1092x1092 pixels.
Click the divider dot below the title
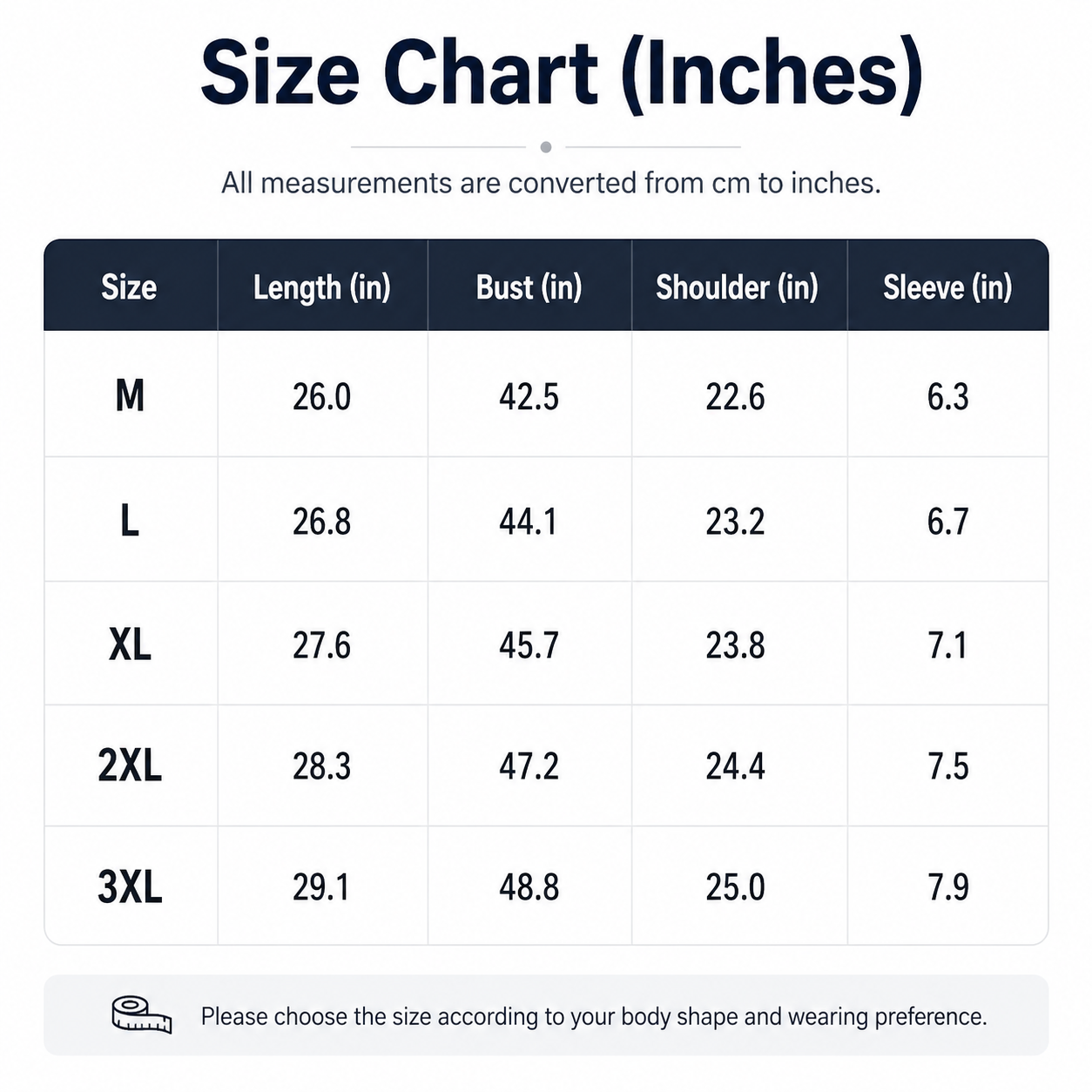tap(546, 147)
